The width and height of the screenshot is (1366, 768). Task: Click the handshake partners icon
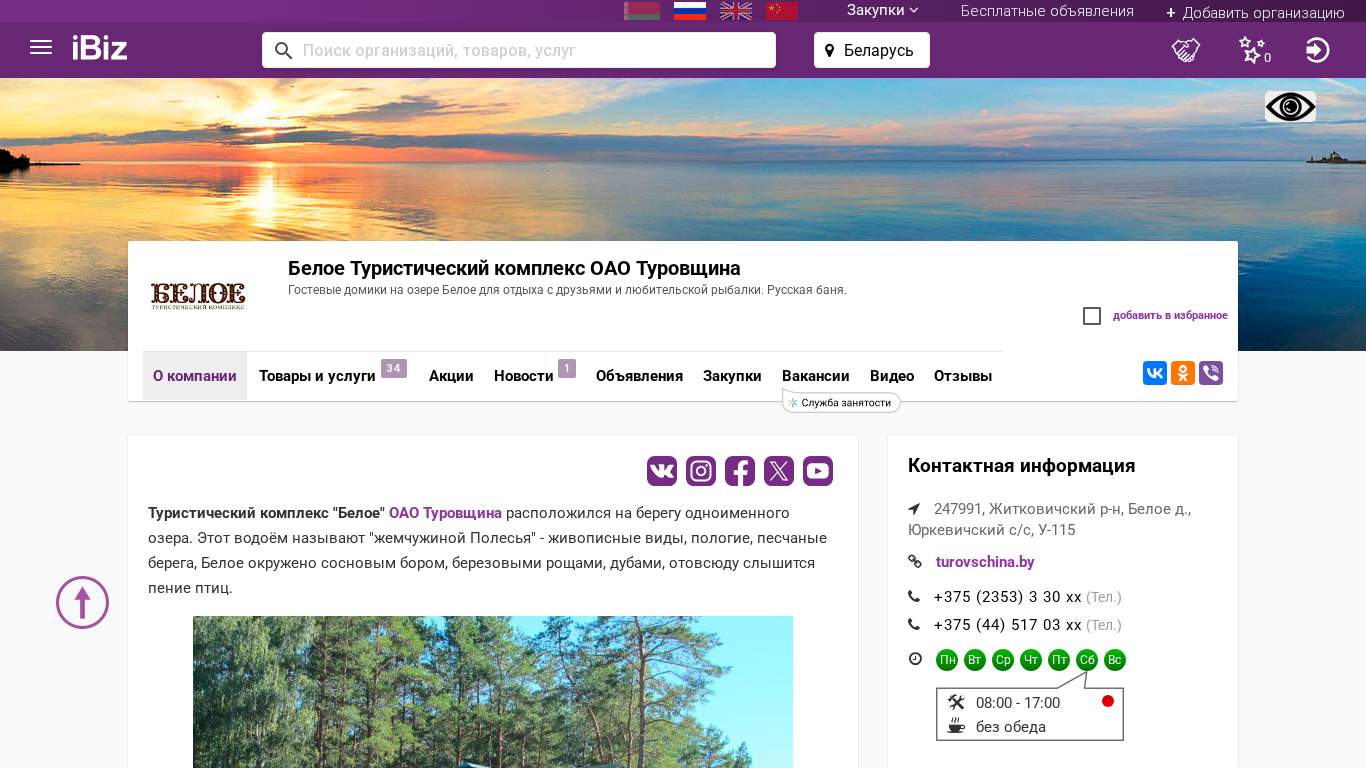click(x=1186, y=50)
